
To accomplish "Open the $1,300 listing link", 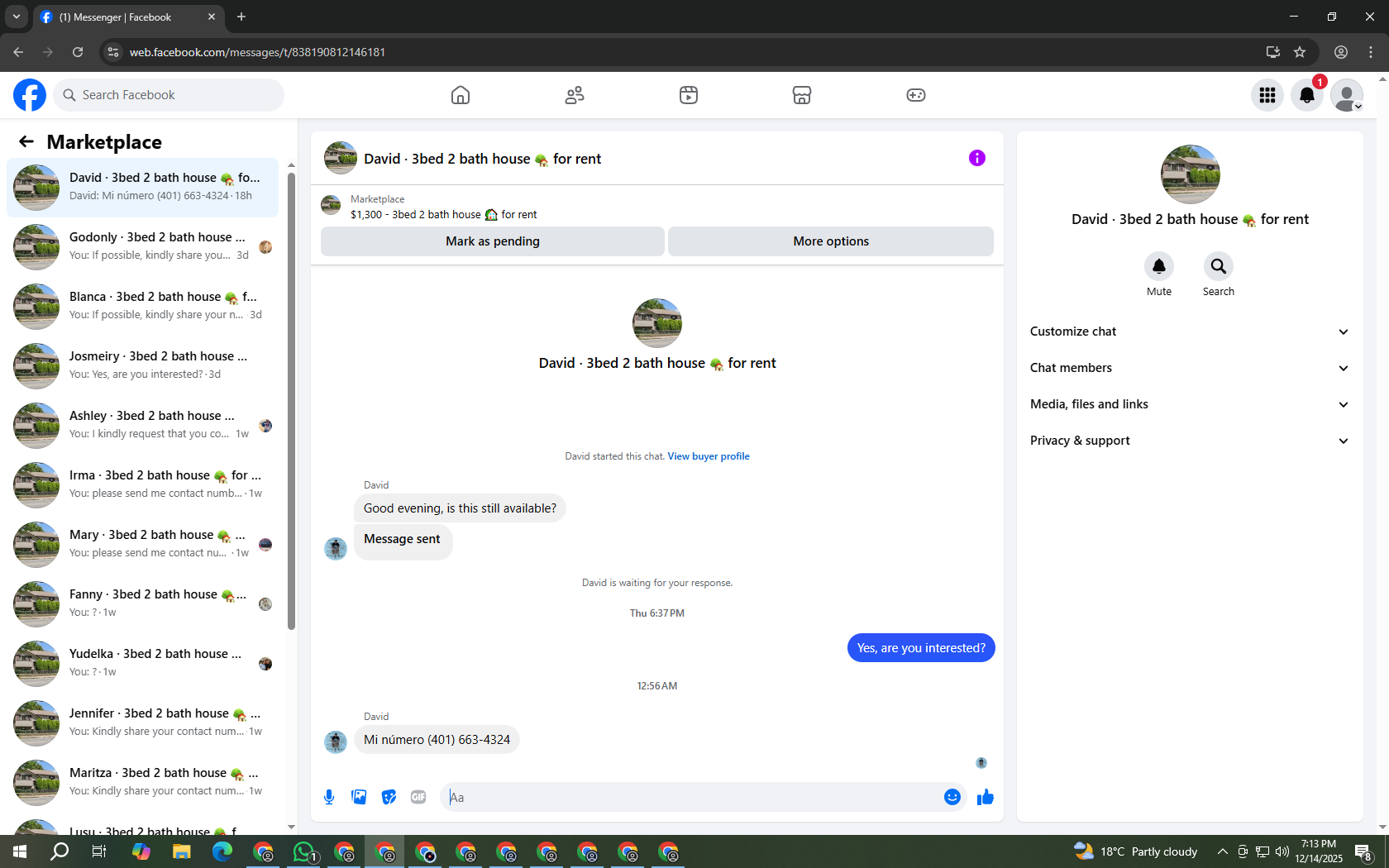I will [x=443, y=215].
